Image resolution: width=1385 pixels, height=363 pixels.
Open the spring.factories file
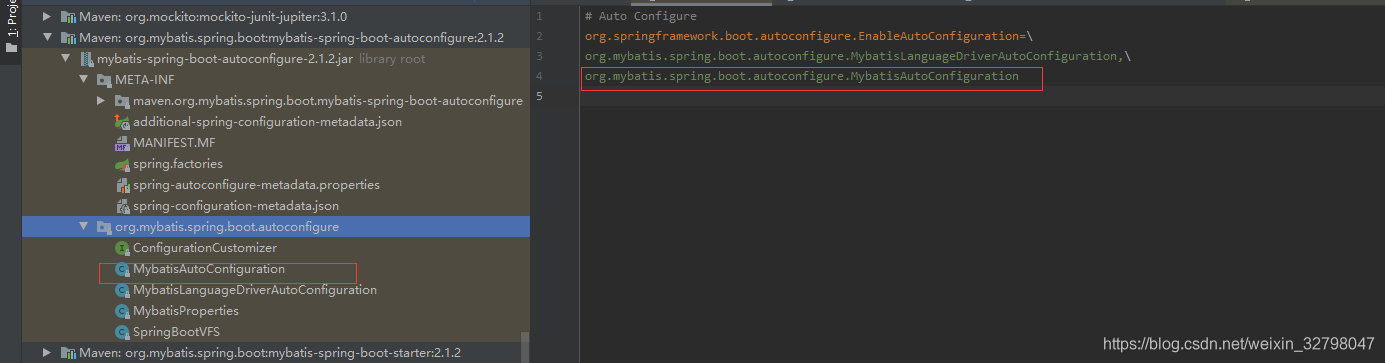click(178, 164)
